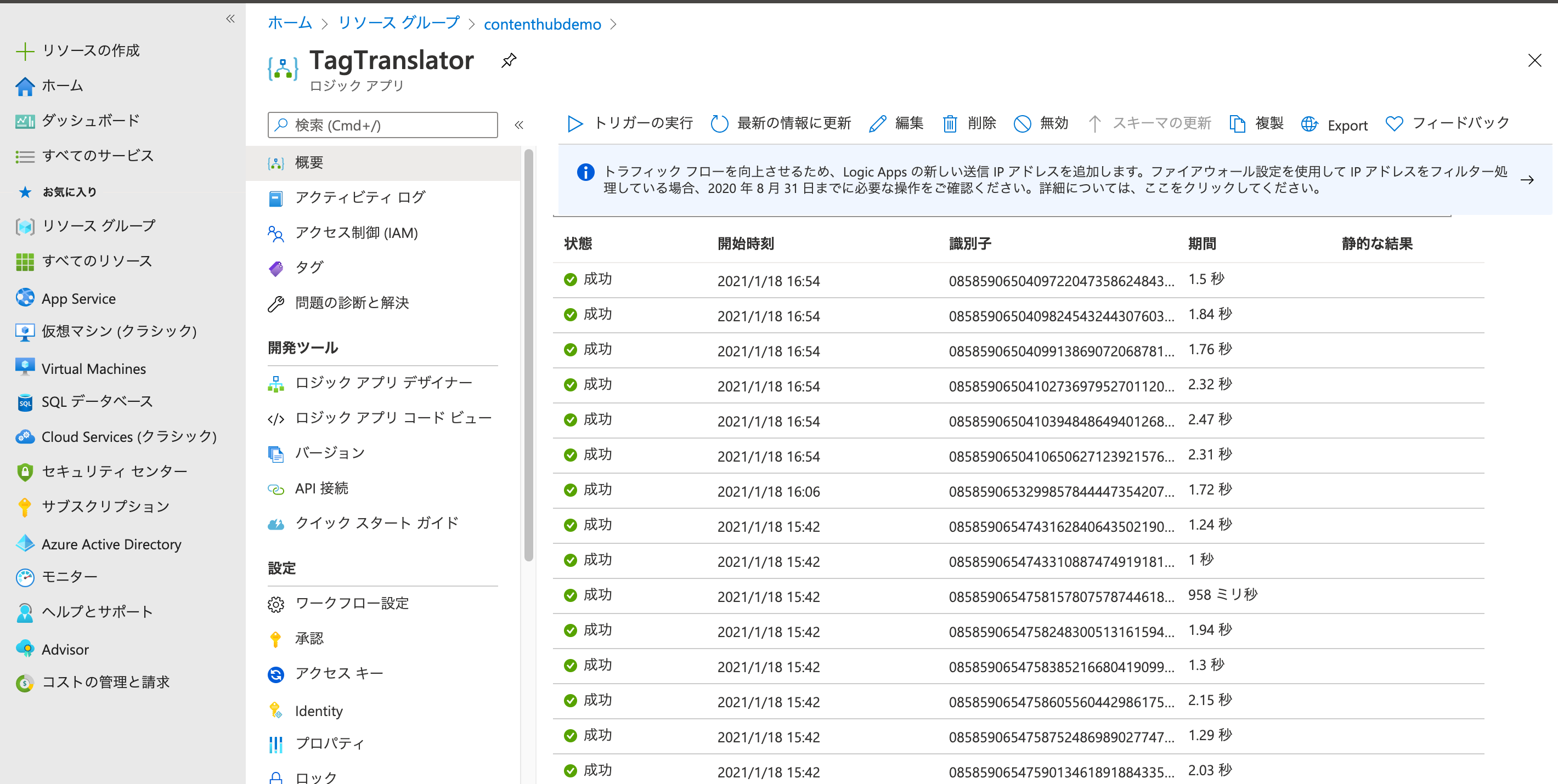
Task: Click the resource menu vertical scrollbar
Action: (x=529, y=355)
